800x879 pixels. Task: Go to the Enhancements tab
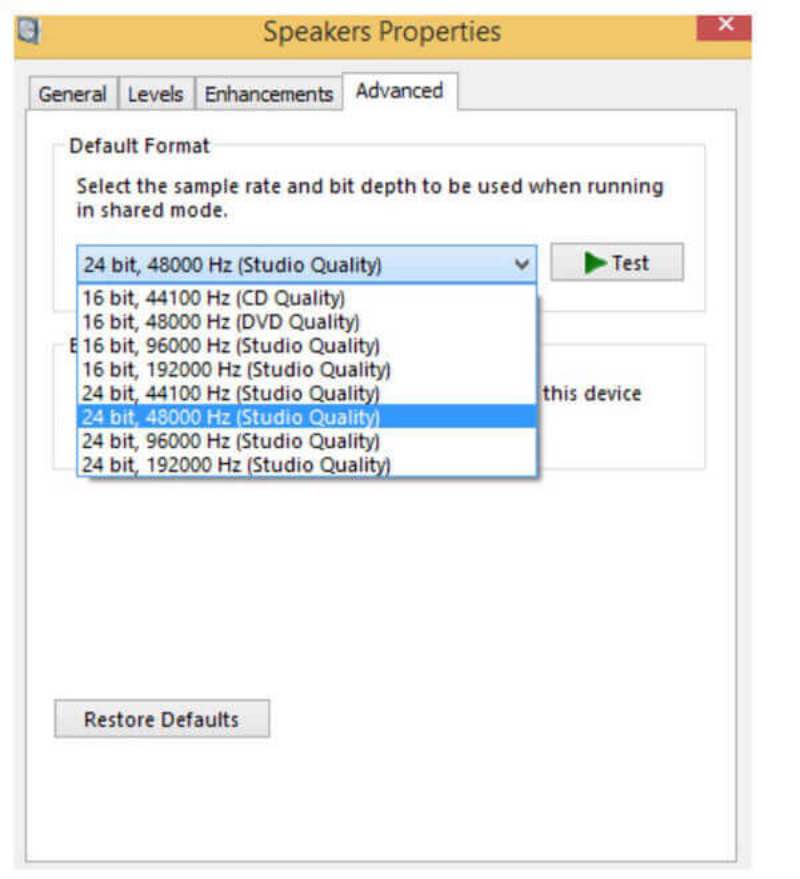click(268, 94)
